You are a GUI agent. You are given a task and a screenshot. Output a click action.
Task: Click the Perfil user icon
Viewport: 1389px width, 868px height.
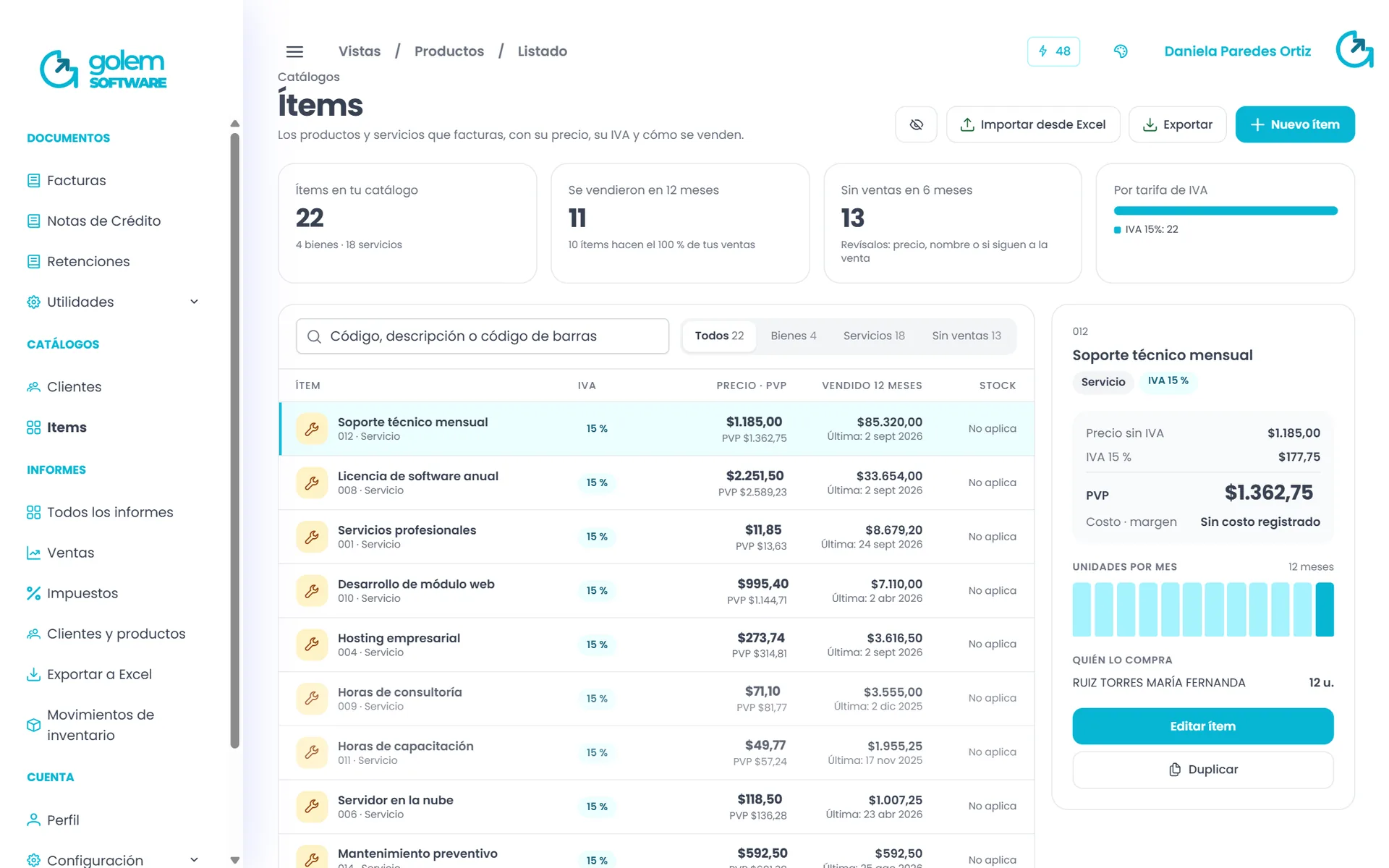(x=33, y=820)
